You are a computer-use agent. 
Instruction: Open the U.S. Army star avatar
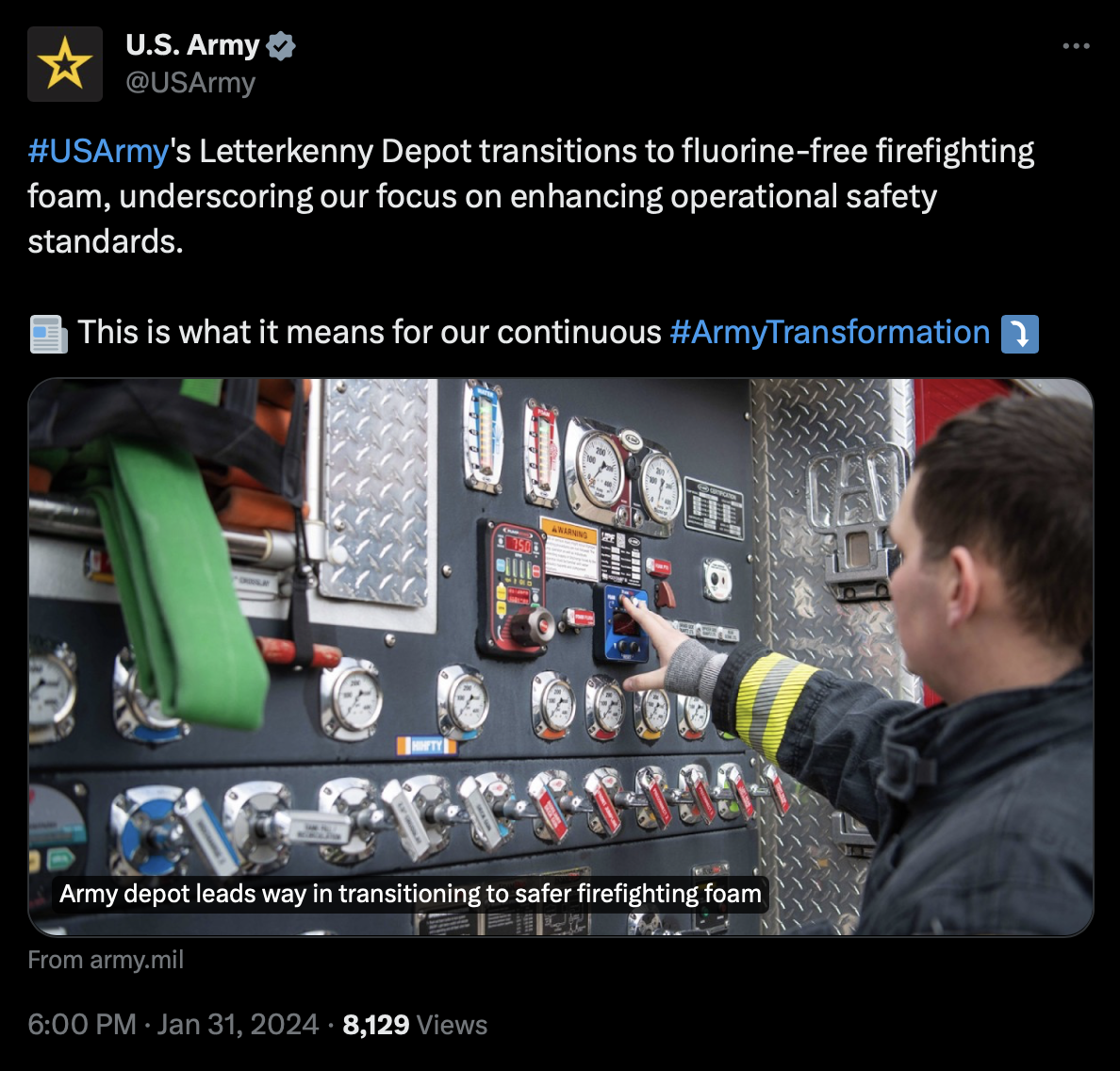[x=65, y=63]
